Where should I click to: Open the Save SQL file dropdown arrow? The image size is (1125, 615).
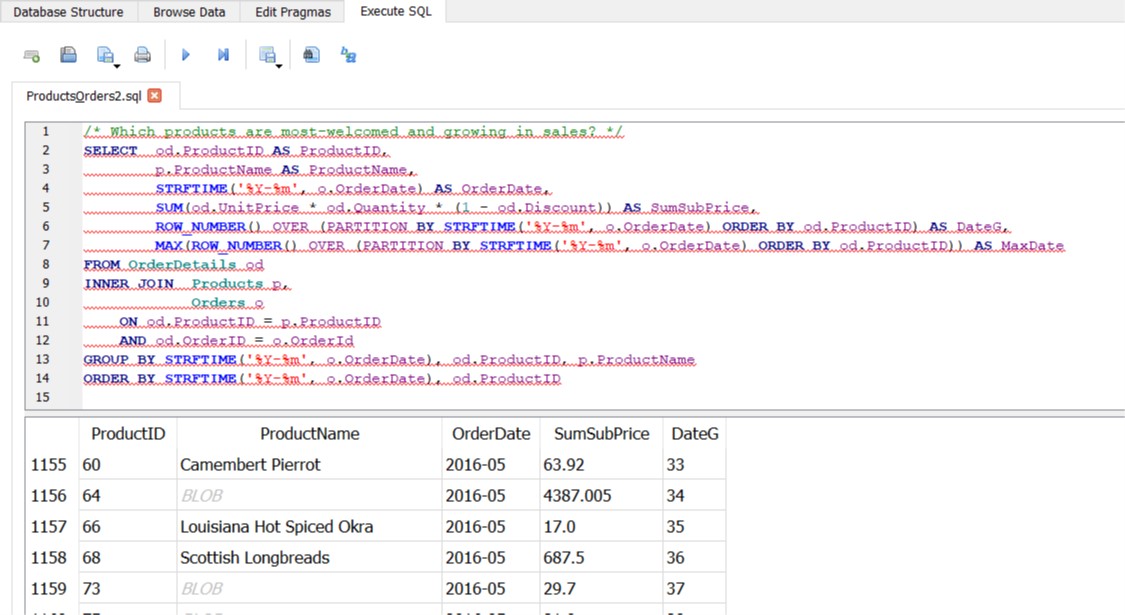[117, 66]
